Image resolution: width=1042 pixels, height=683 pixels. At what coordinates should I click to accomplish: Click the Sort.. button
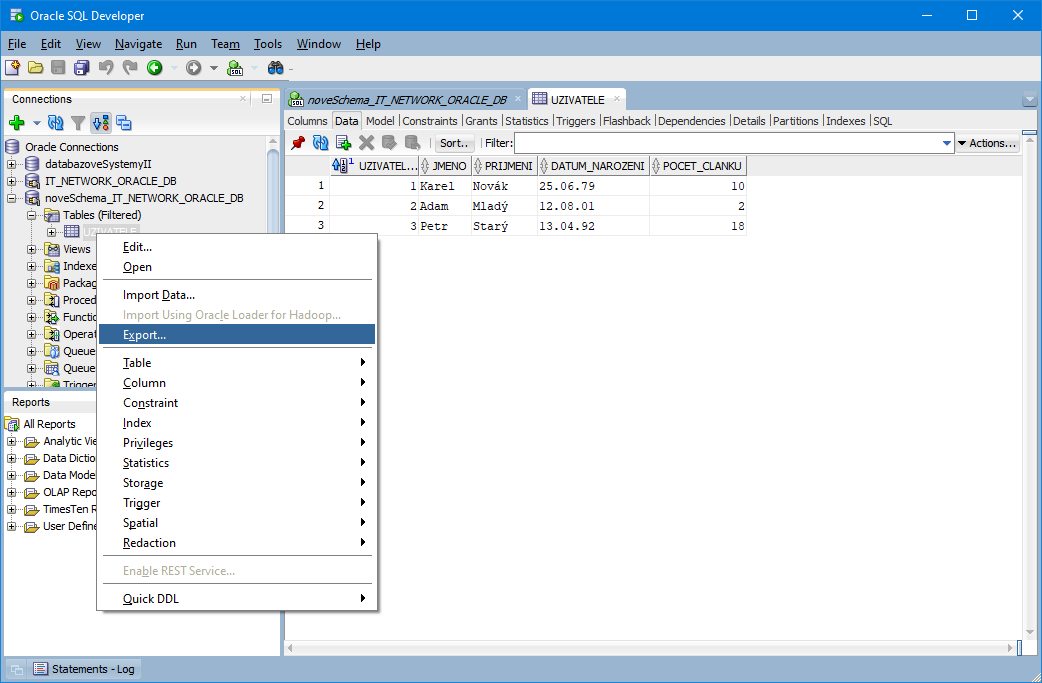(454, 143)
